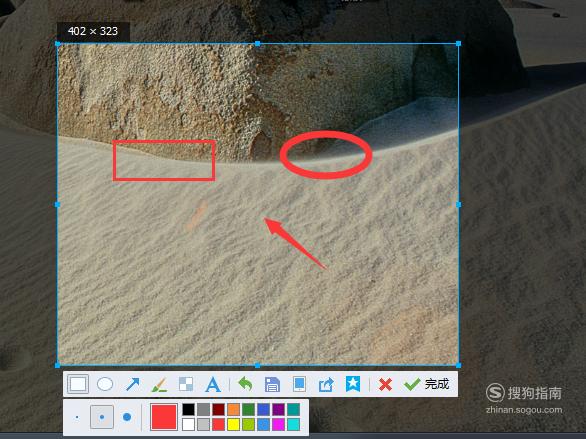The width and height of the screenshot is (586, 439).
Task: Pick the yellow color swatch
Action: (233, 424)
